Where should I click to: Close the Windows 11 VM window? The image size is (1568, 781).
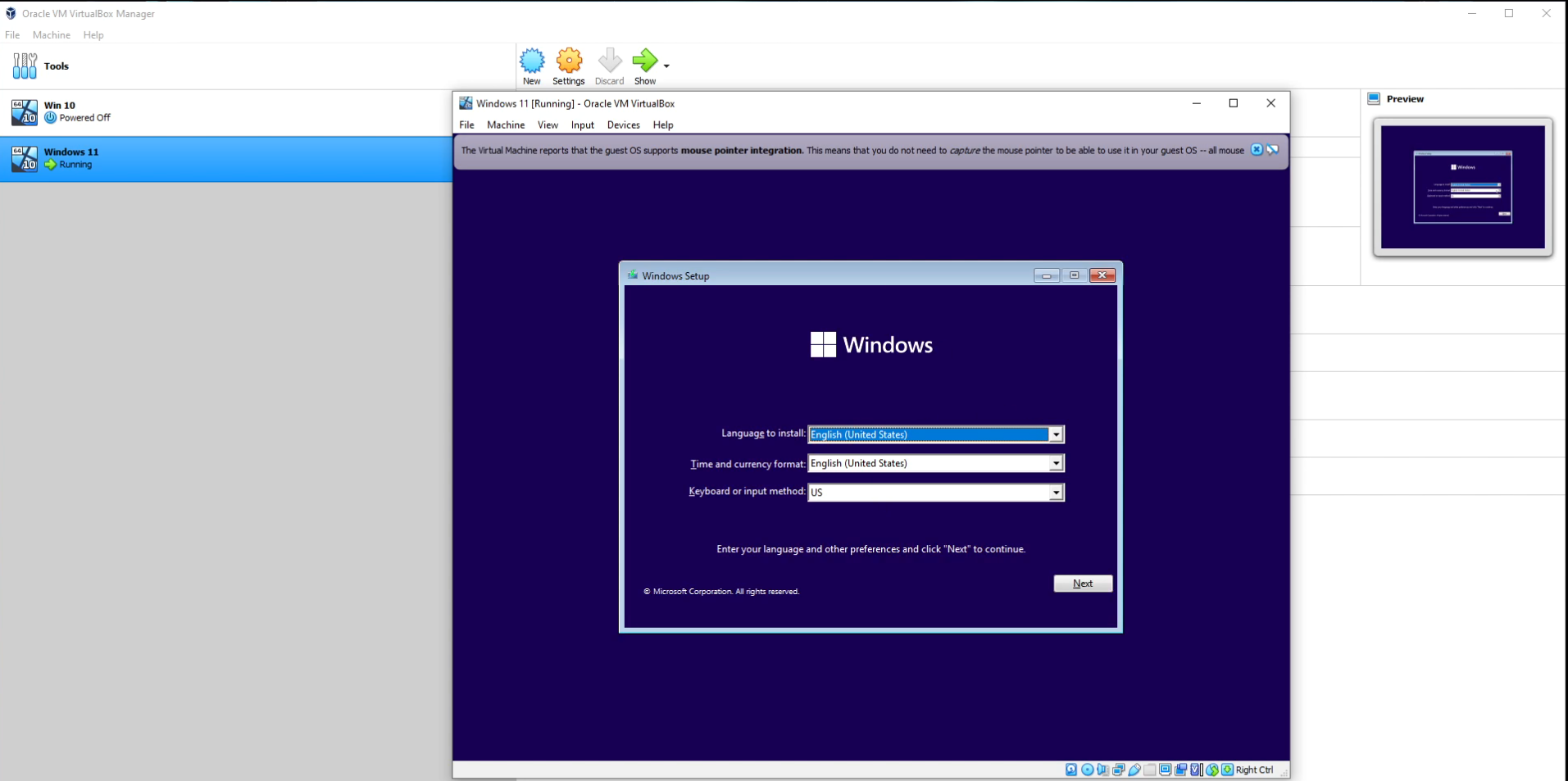pyautogui.click(x=1271, y=103)
